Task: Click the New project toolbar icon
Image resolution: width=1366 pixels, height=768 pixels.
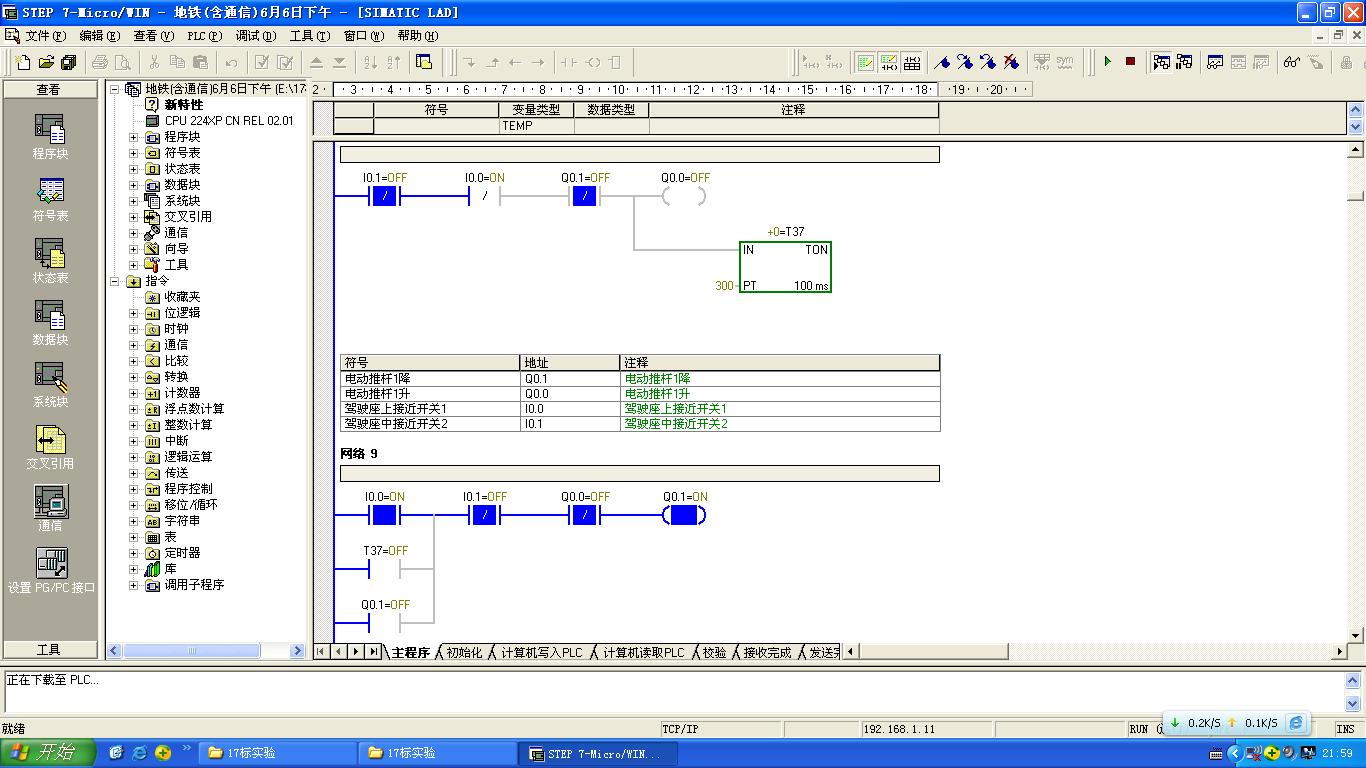Action: pyautogui.click(x=23, y=62)
